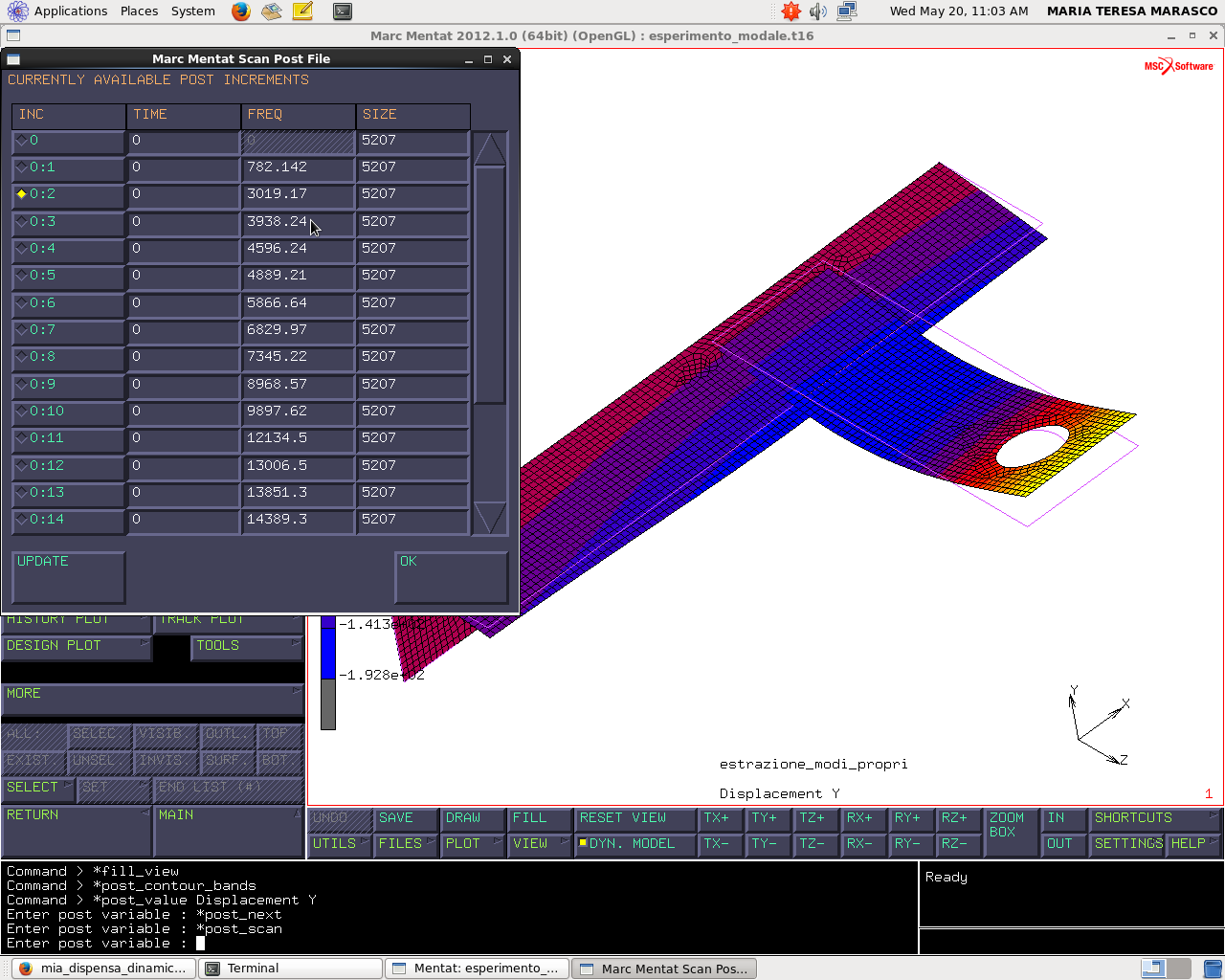Open MARIA TERESA MARASCO user menu
Image resolution: width=1225 pixels, height=980 pixels.
[1132, 11]
